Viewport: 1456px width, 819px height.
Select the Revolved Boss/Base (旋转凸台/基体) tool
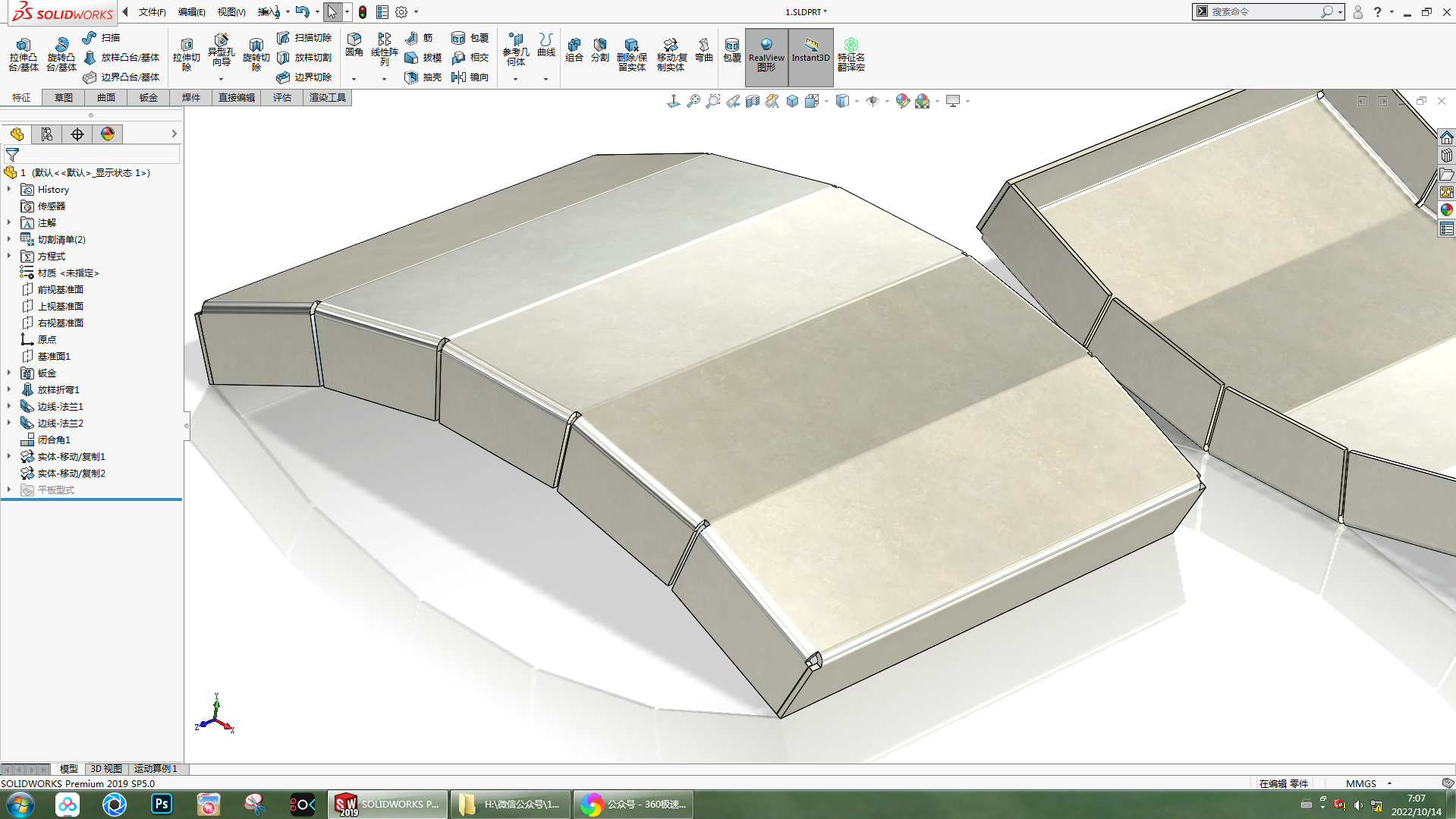click(61, 55)
